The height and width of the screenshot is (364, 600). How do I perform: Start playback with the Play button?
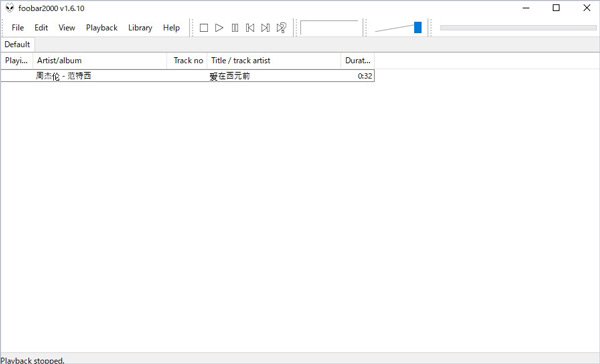click(x=219, y=28)
